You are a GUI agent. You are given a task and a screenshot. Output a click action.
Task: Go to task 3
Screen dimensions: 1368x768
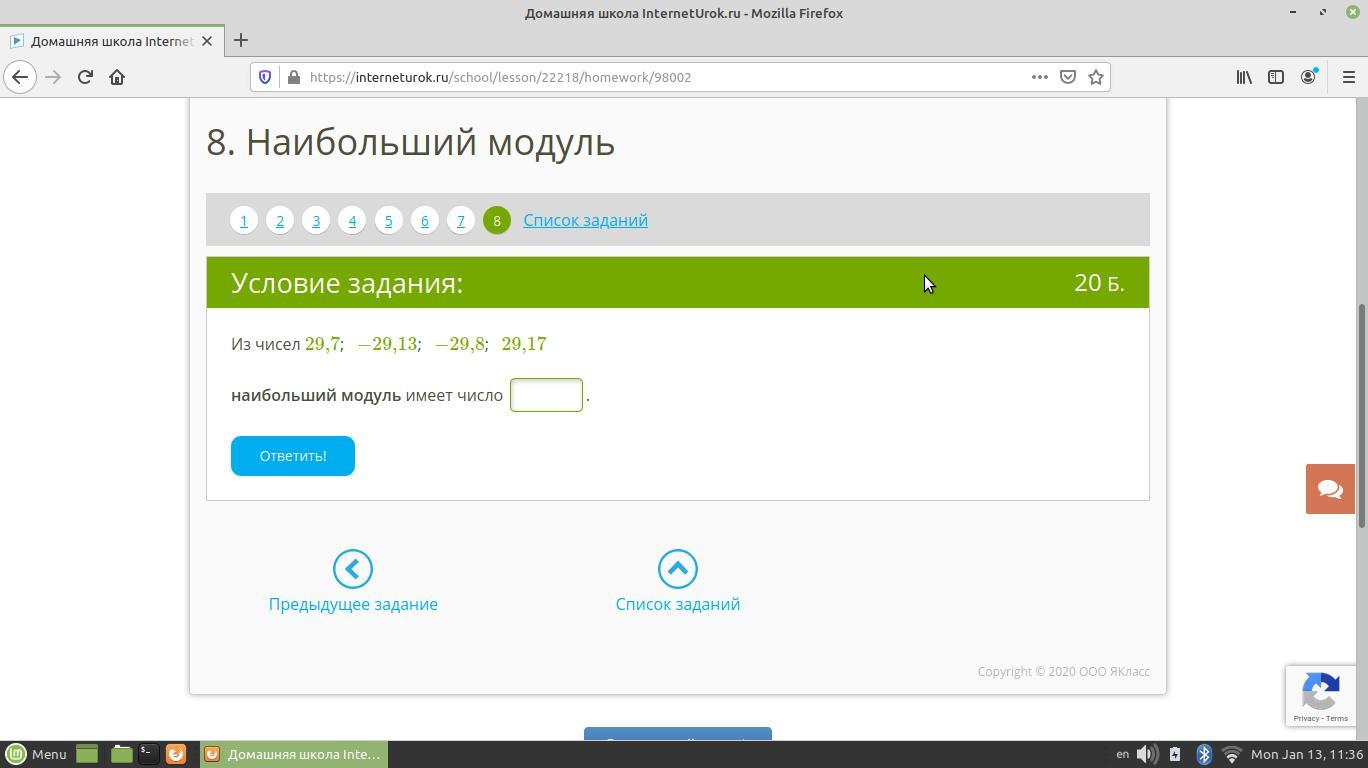pyautogui.click(x=316, y=220)
